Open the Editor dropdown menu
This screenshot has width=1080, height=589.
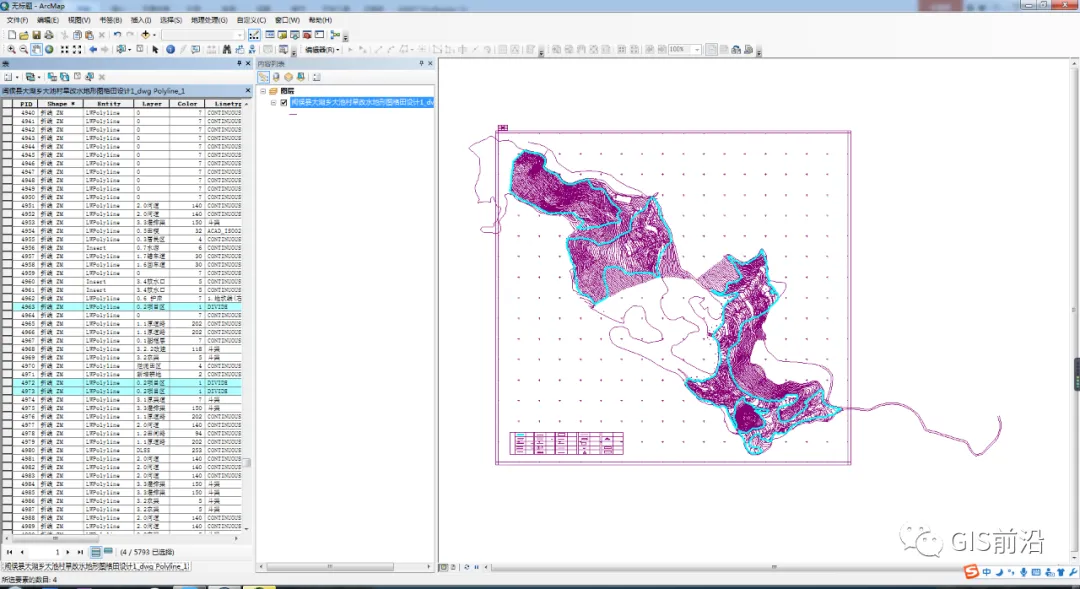click(322, 50)
